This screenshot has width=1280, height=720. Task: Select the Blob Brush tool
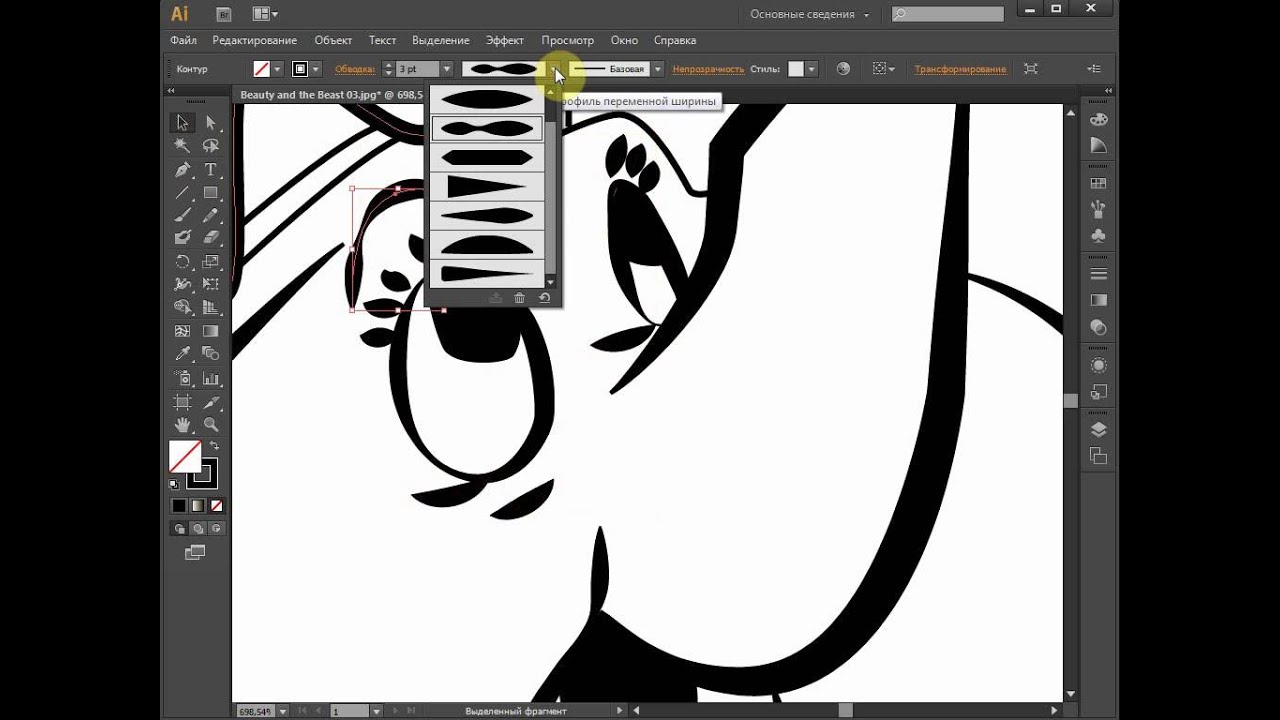coord(183,238)
